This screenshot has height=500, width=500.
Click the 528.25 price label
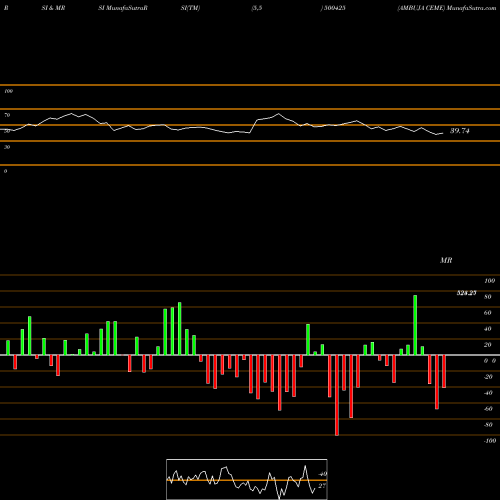[466, 293]
